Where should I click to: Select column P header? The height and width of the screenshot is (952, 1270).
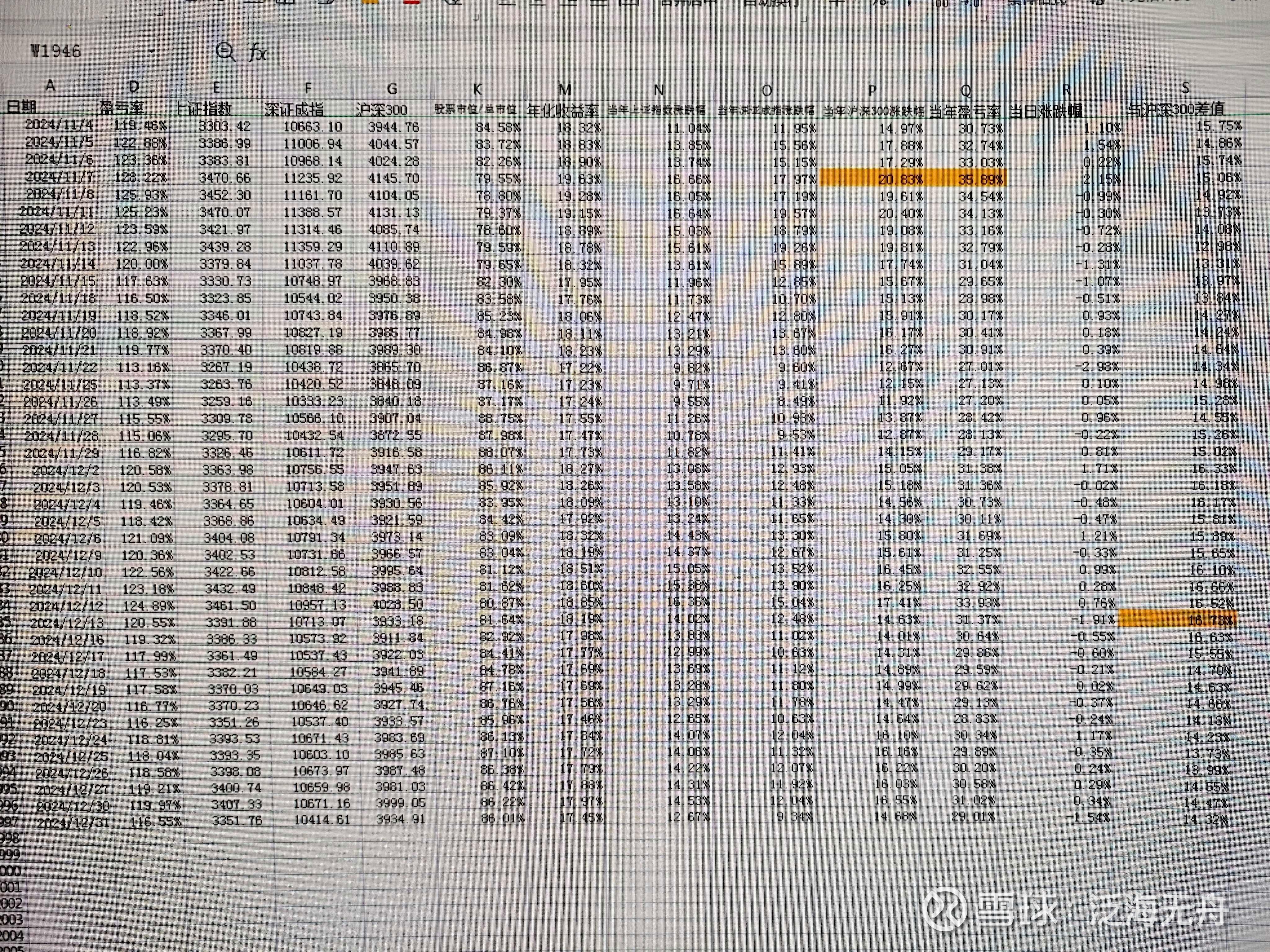pyautogui.click(x=872, y=90)
